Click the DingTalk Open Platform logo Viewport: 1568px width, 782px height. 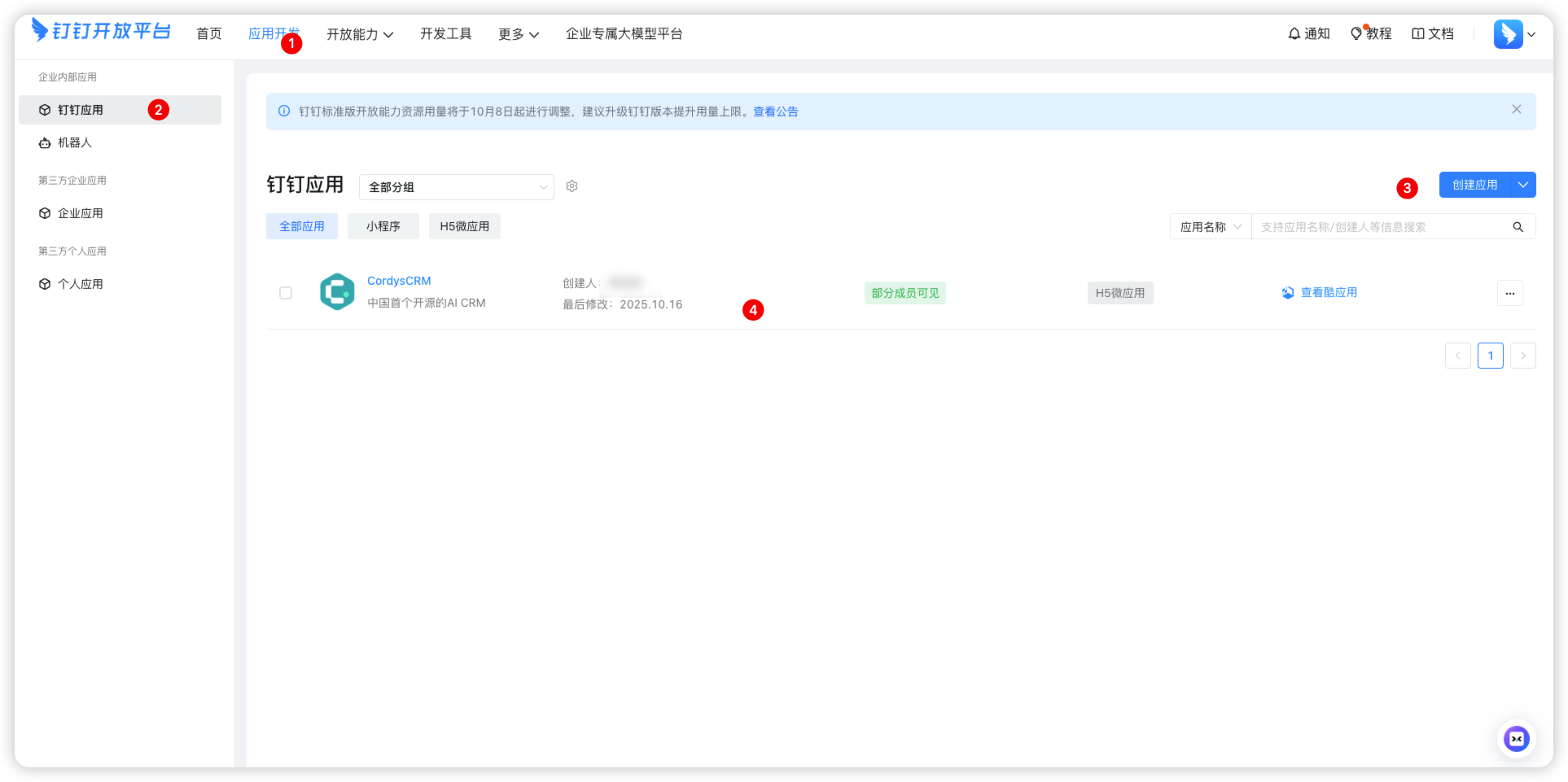point(101,31)
